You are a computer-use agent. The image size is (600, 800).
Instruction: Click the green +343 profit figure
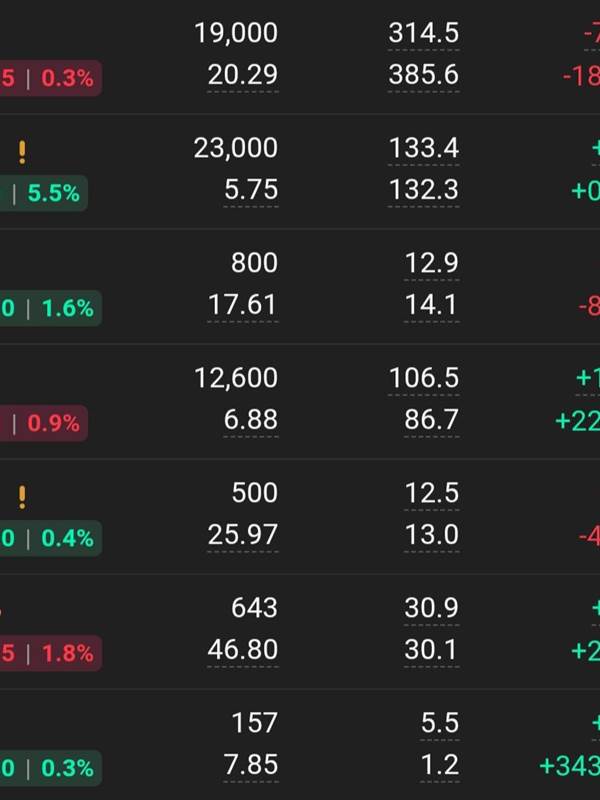pyautogui.click(x=570, y=765)
